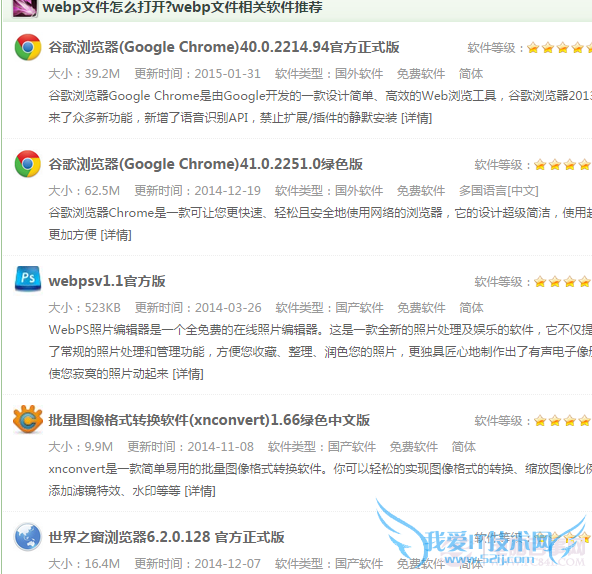Open the webps Ps icon
This screenshot has width=592, height=574.
(x=28, y=279)
